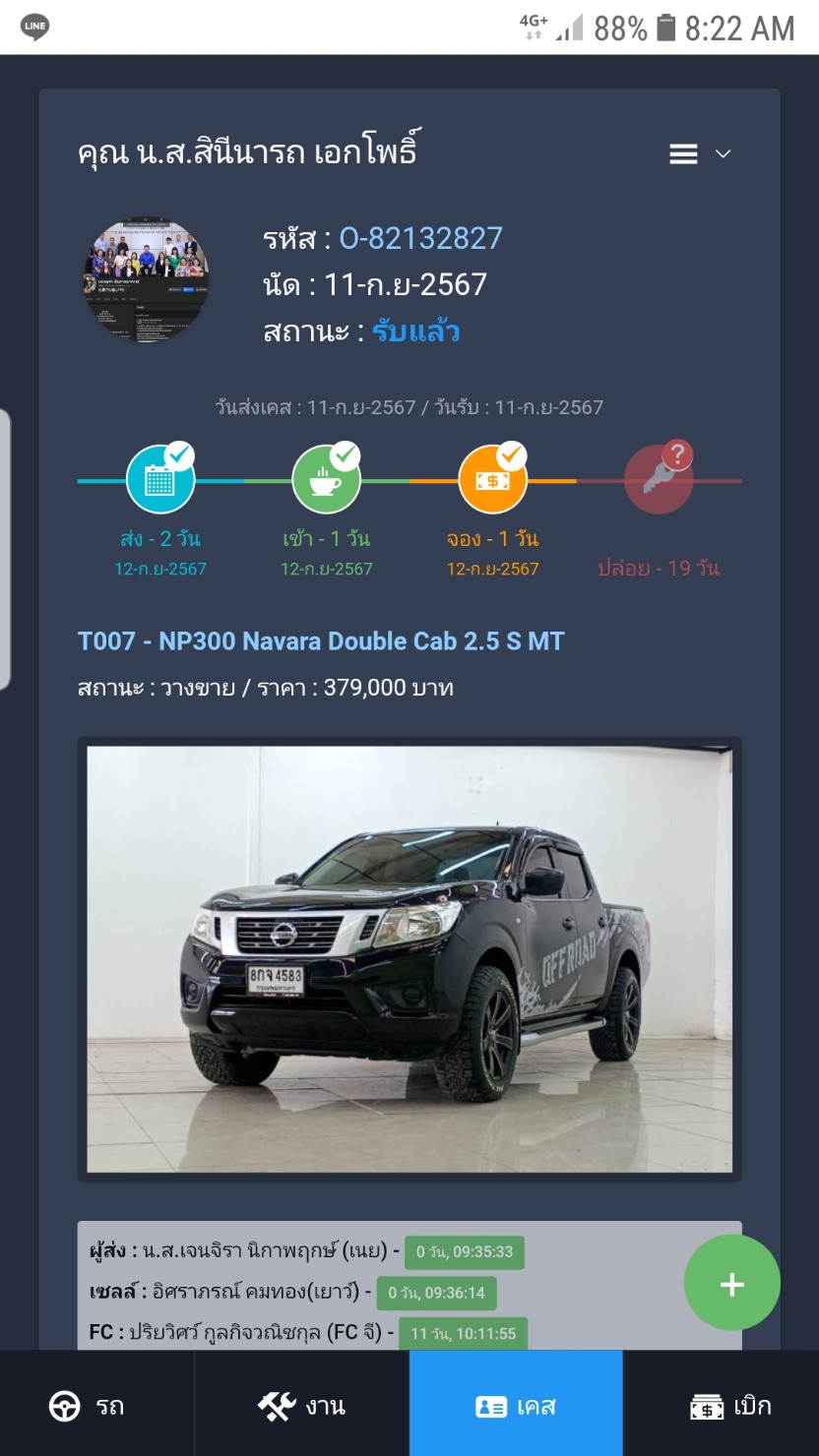
Task: Click the green plus floating button
Action: (x=731, y=1284)
